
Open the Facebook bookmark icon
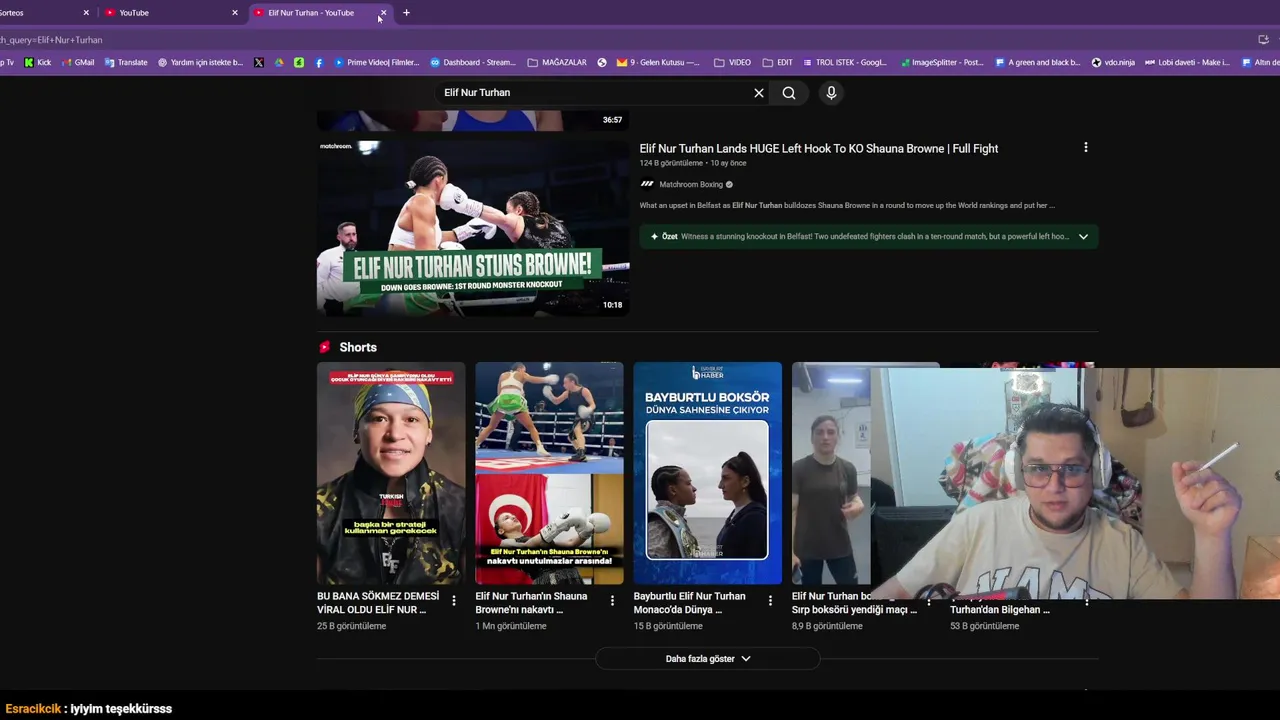click(x=319, y=62)
